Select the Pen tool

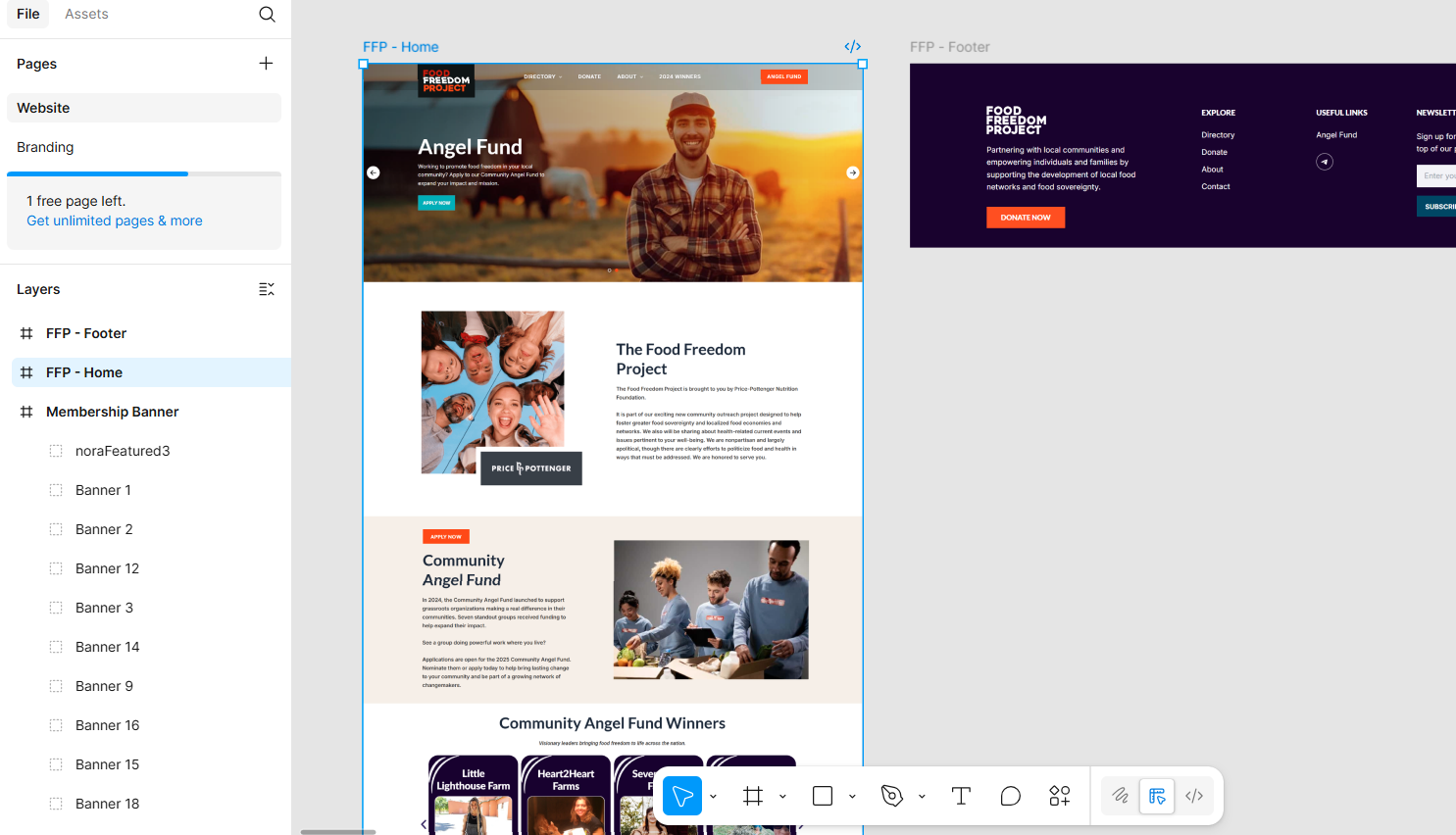[x=892, y=796]
